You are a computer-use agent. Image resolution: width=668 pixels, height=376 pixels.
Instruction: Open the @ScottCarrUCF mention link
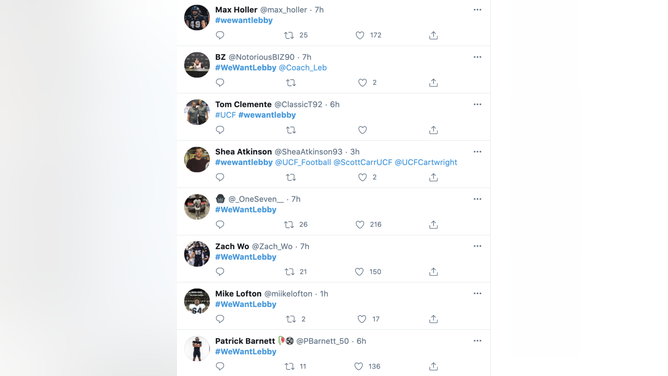click(x=363, y=162)
